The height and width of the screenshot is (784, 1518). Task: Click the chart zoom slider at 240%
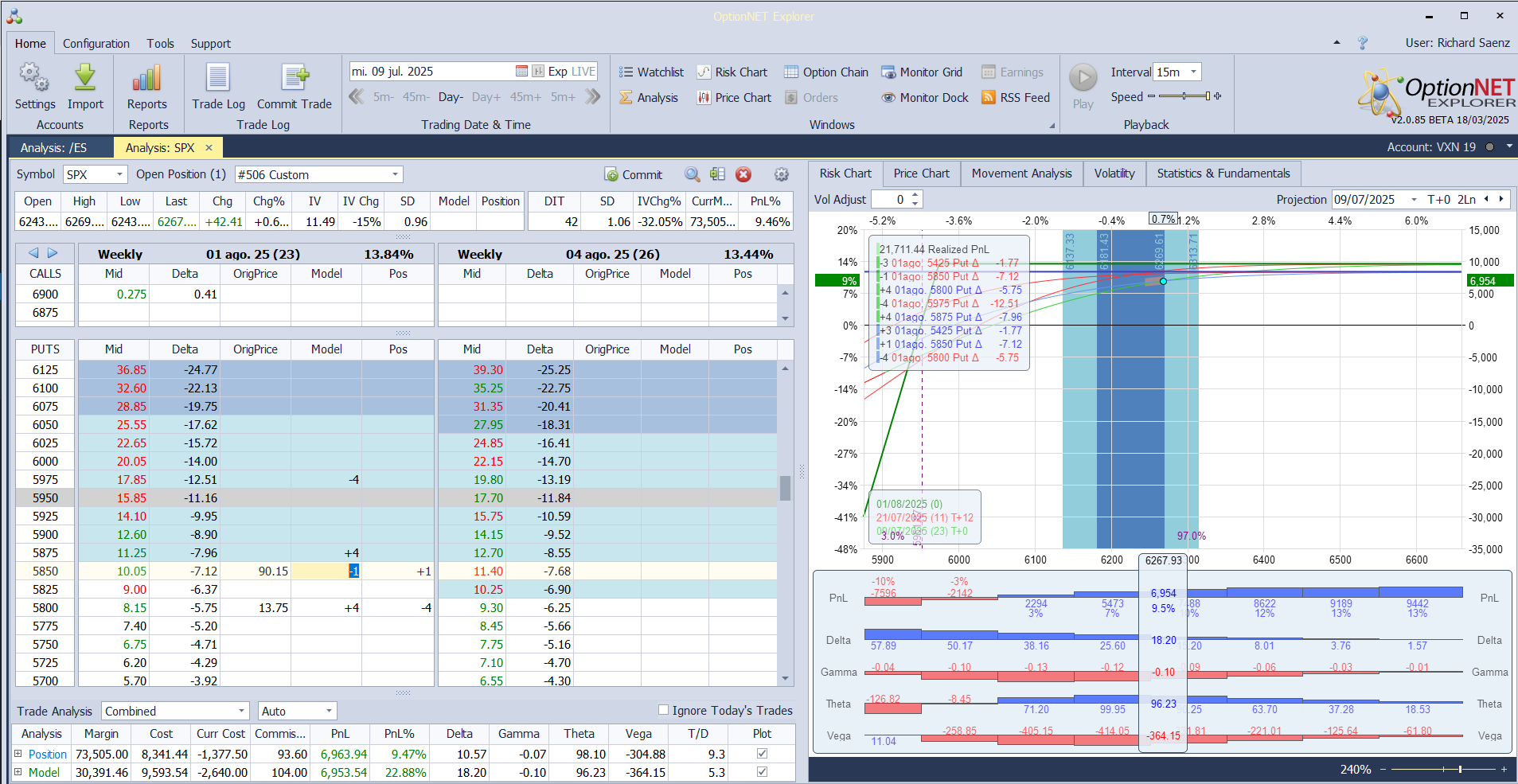[x=1460, y=769]
